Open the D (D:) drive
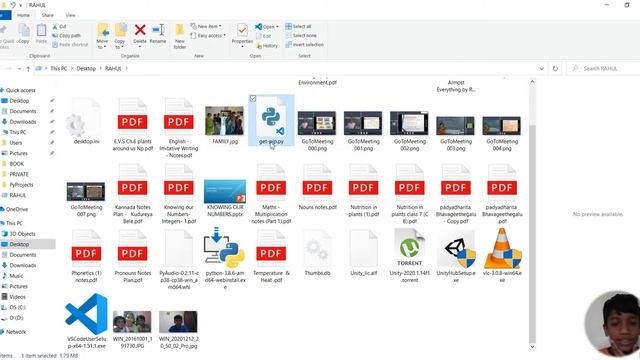Viewport: 640px width, 360px height. coord(16,318)
